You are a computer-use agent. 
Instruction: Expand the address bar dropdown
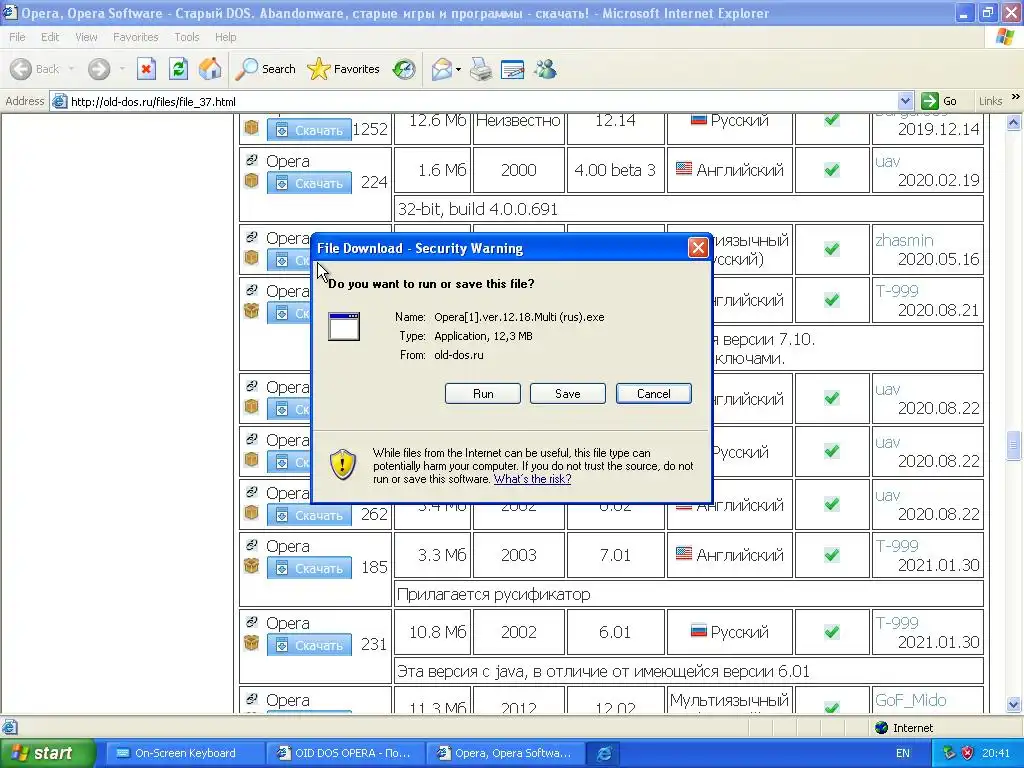click(905, 101)
